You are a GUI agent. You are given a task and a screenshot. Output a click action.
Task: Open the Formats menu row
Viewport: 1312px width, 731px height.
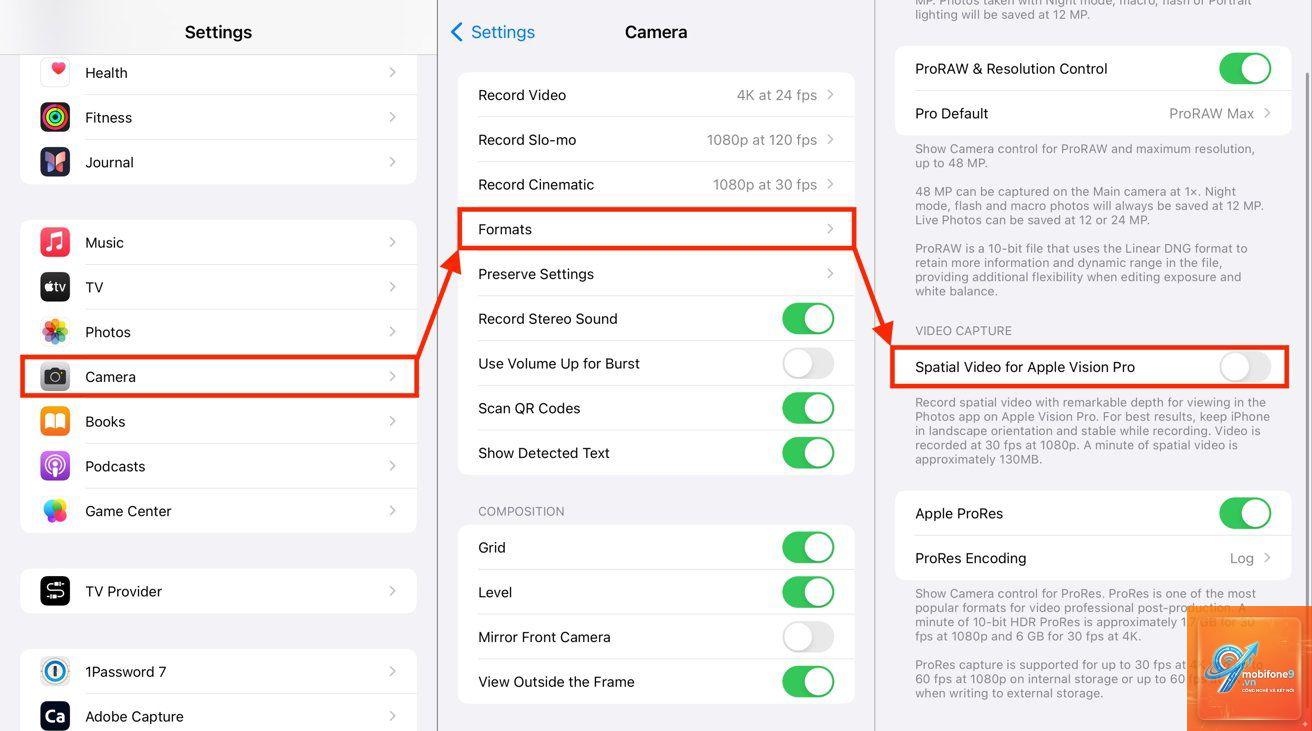click(x=656, y=229)
